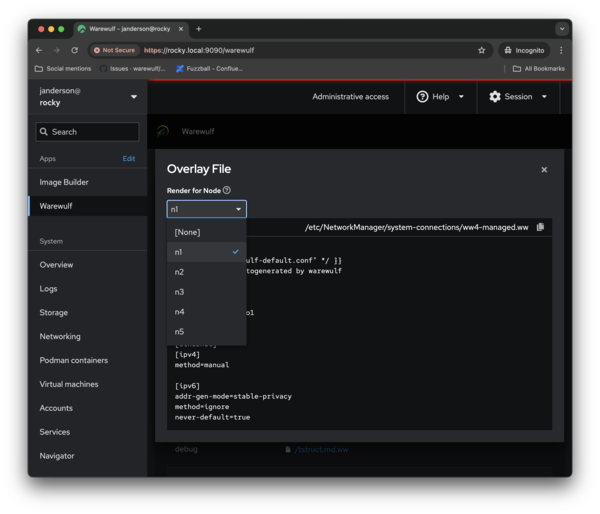Click the Not Secure badge
600x514 pixels.
(x=114, y=50)
